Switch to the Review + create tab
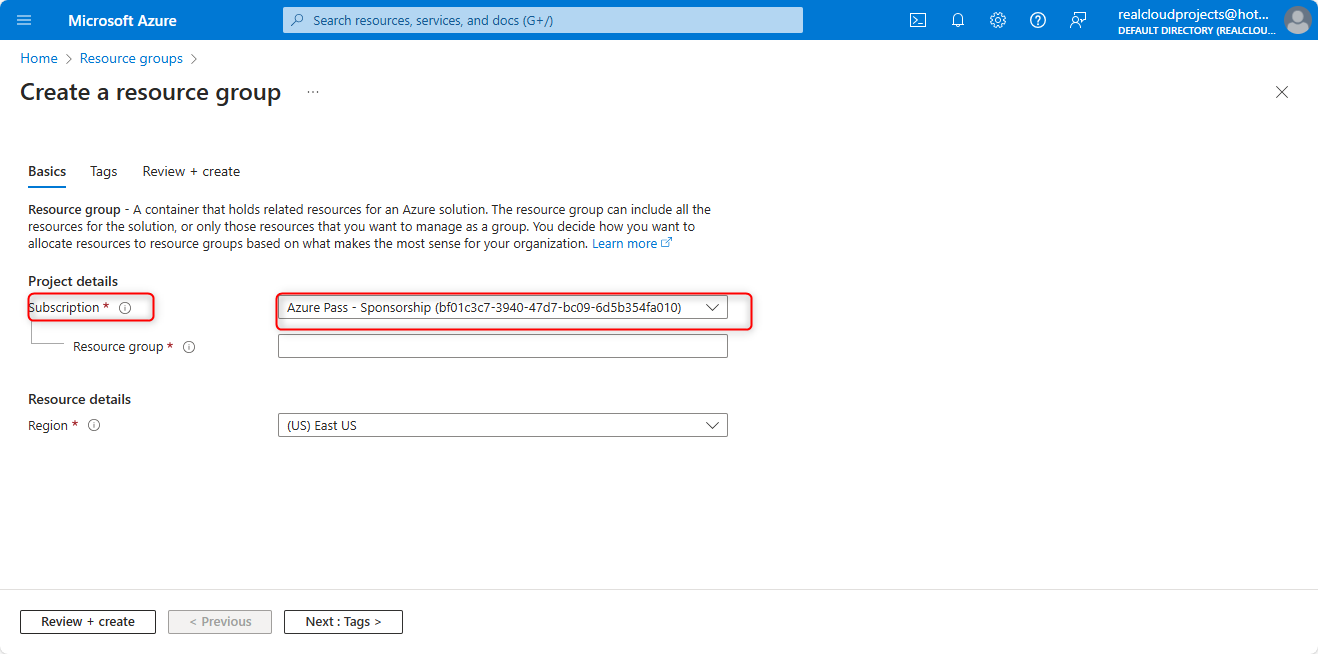The image size is (1318, 654). (x=191, y=171)
